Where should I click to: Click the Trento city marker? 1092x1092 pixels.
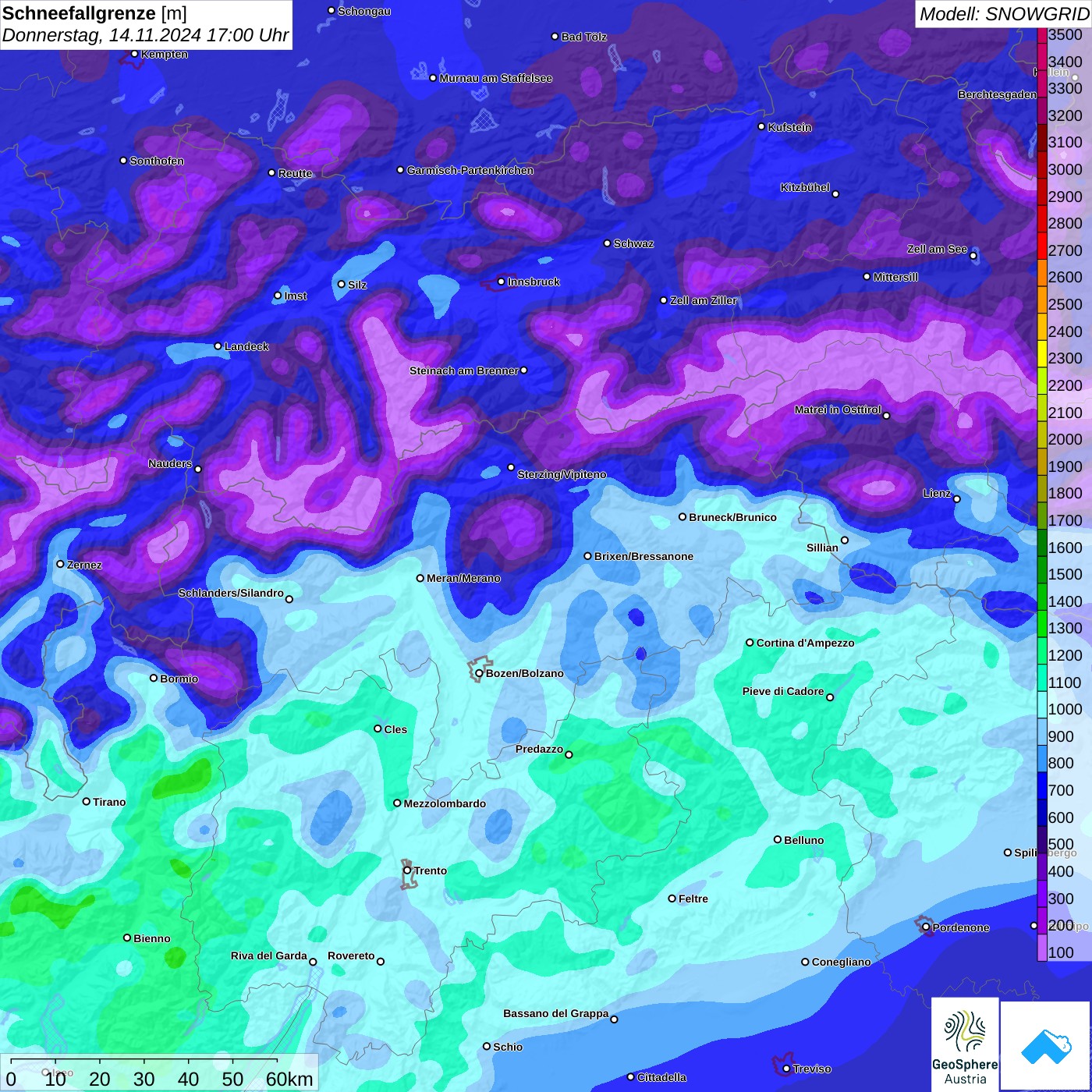point(407,870)
